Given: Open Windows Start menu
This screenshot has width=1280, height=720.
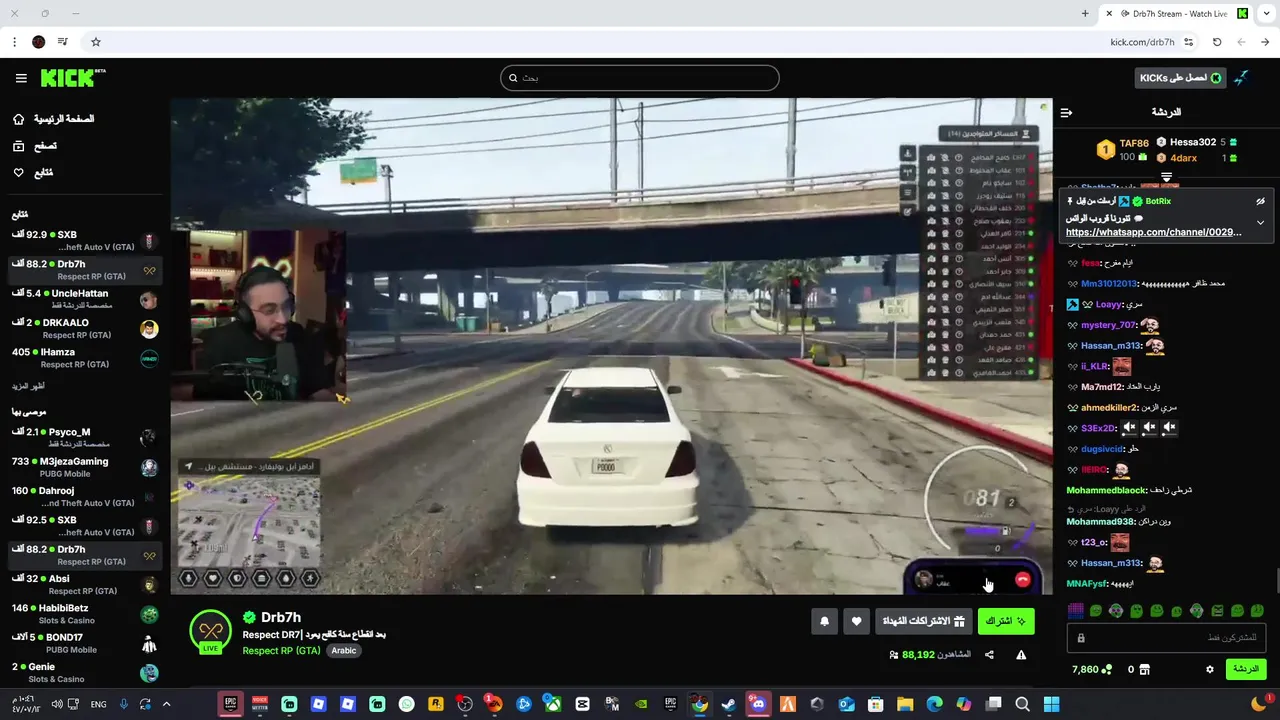Looking at the screenshot, I should point(1051,704).
